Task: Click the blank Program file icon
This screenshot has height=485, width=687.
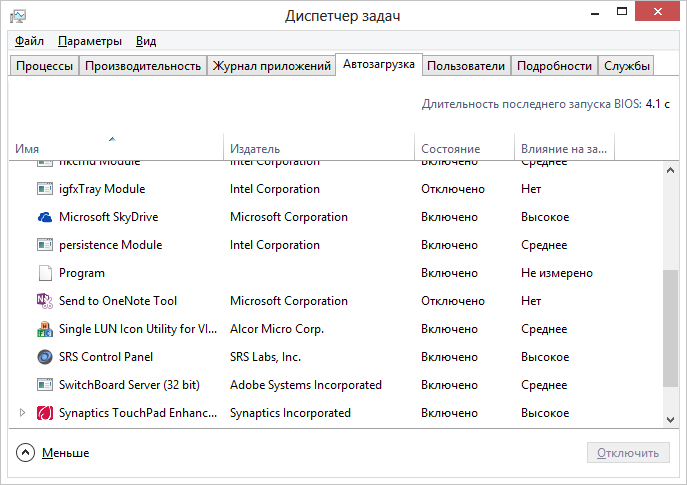Action: (45, 273)
